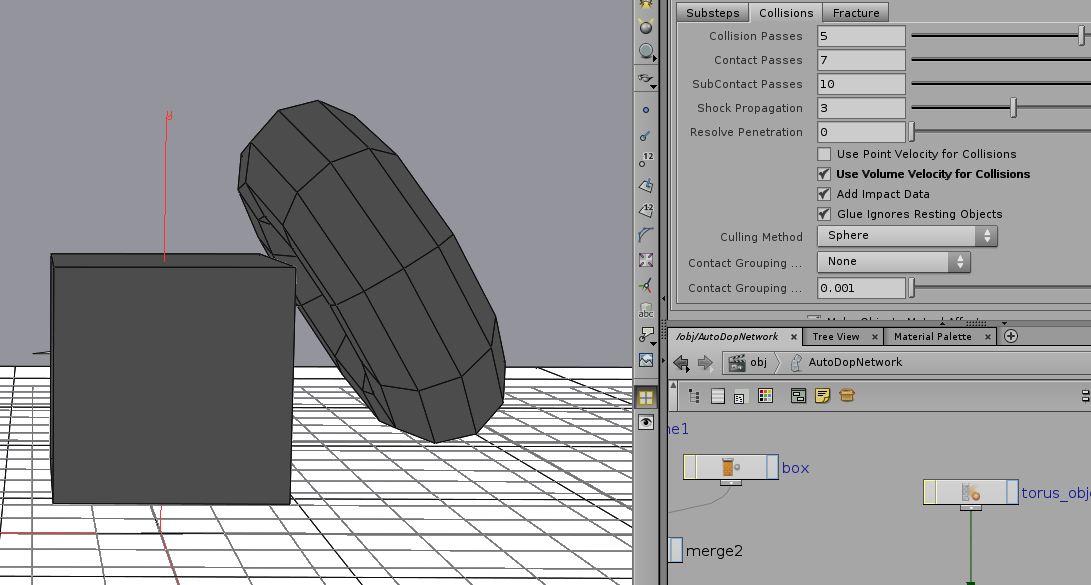Click the Resolve Penetration value field
The height and width of the screenshot is (585, 1091).
point(861,132)
